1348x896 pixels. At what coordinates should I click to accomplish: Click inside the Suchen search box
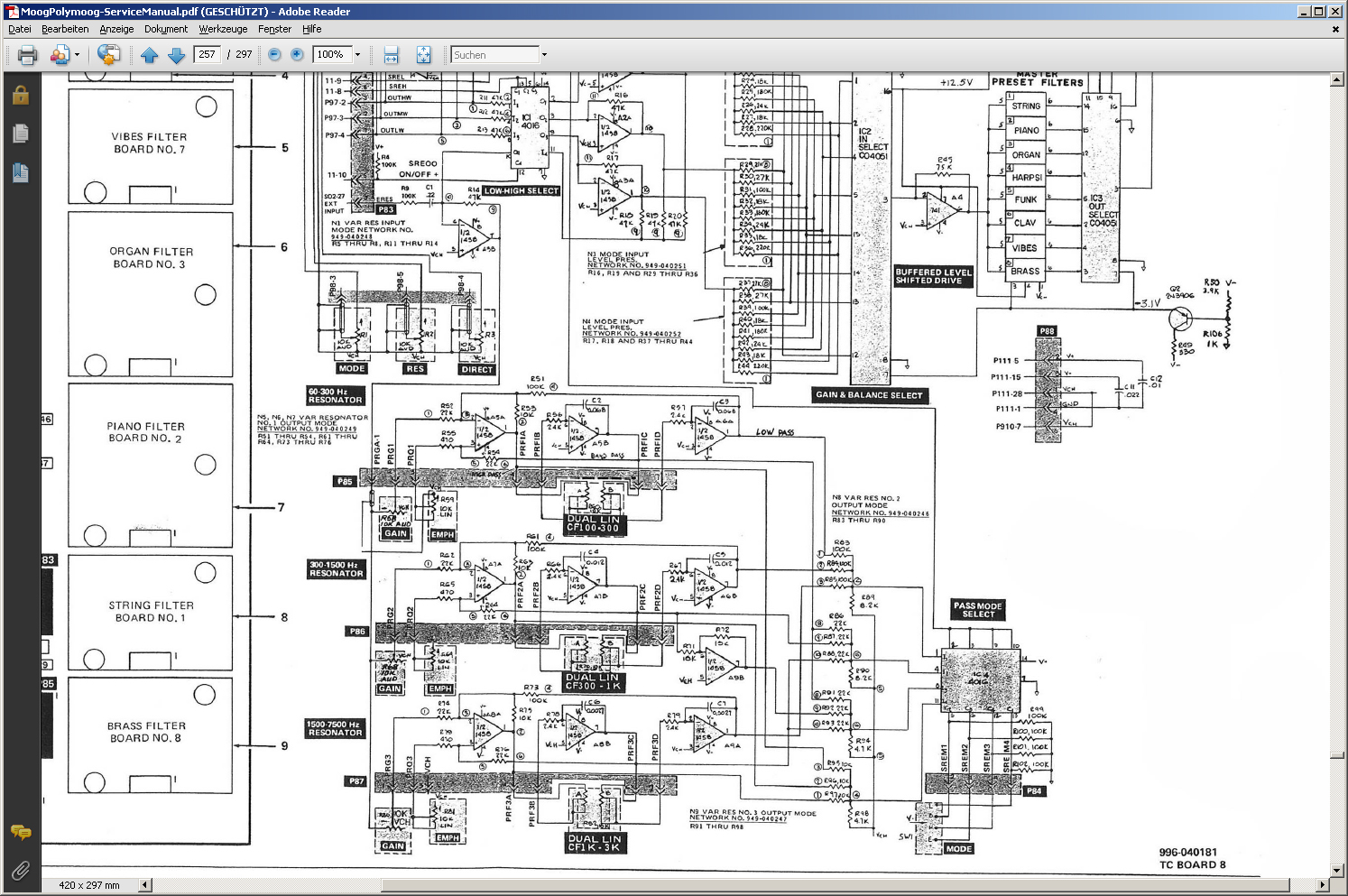494,55
